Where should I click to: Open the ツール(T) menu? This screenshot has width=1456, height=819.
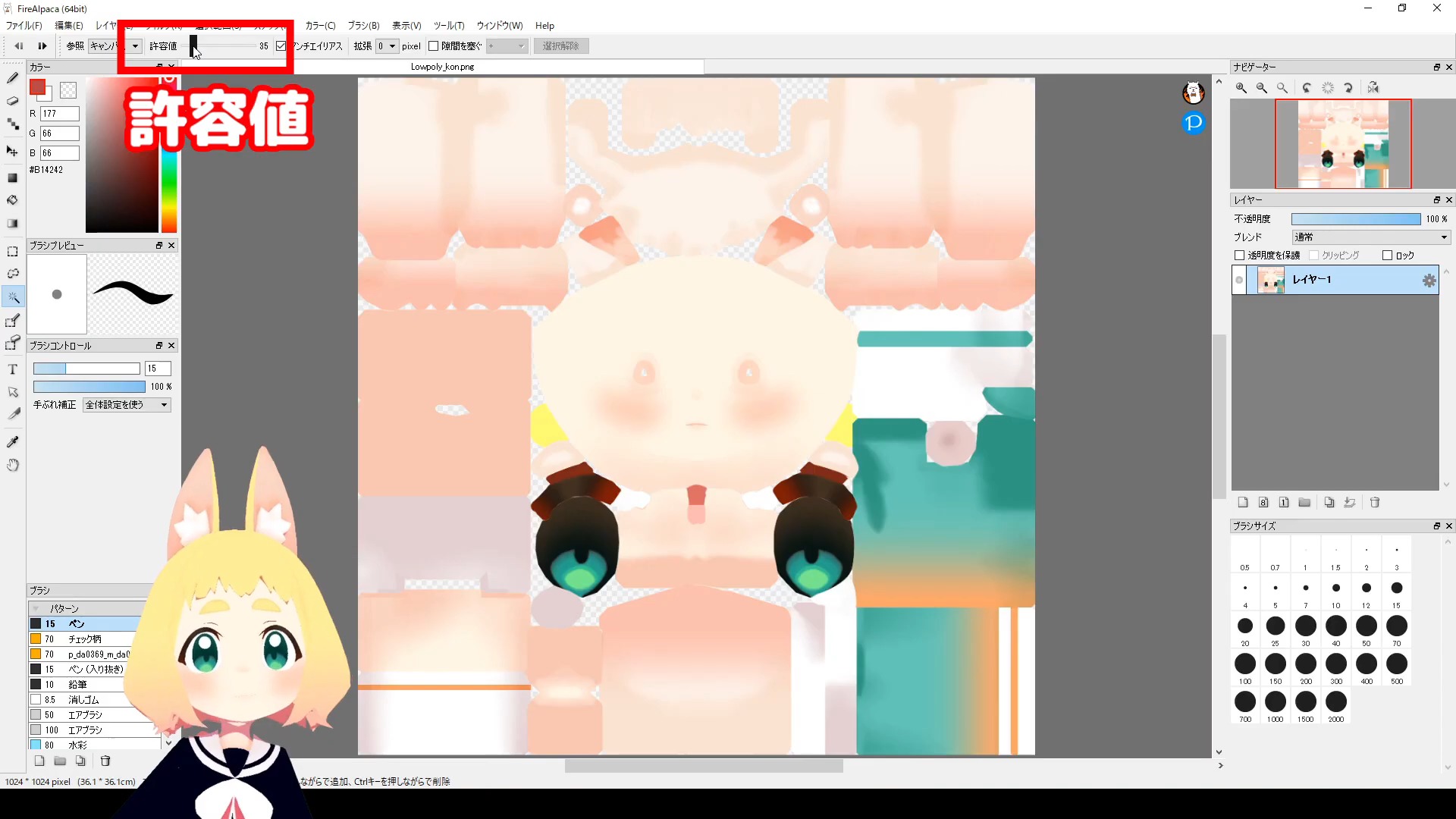449,26
